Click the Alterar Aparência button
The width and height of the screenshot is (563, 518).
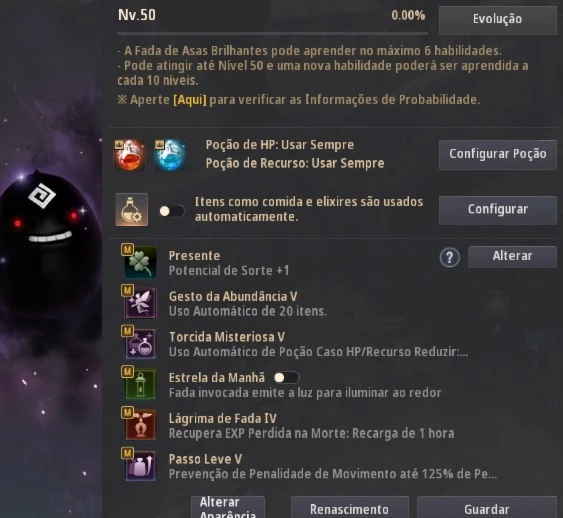228,508
